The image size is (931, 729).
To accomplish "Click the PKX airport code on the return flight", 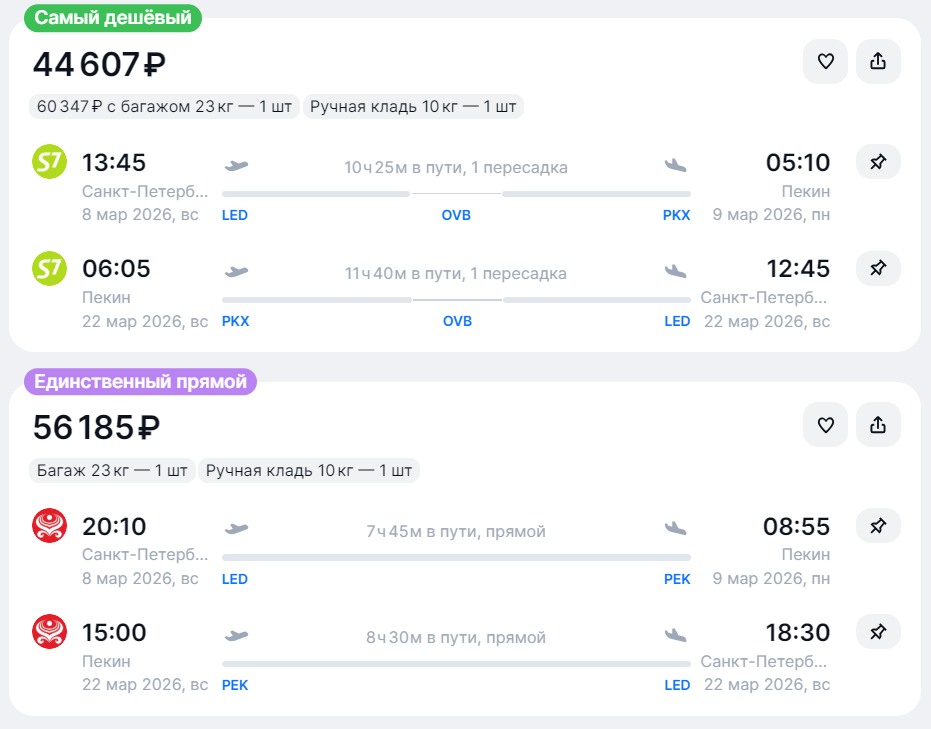I will click(x=235, y=321).
